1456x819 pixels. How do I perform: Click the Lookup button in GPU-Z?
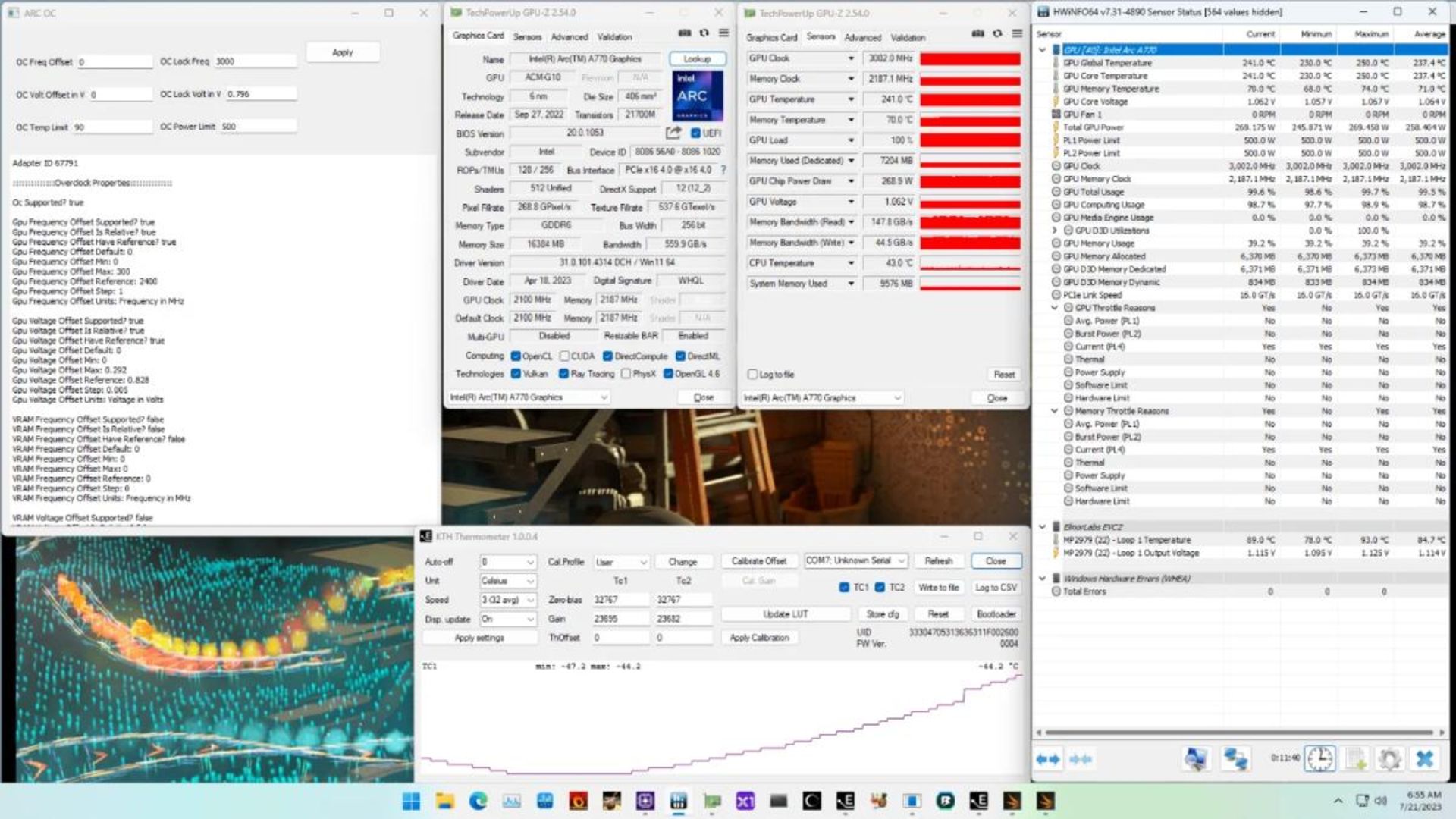pos(697,59)
